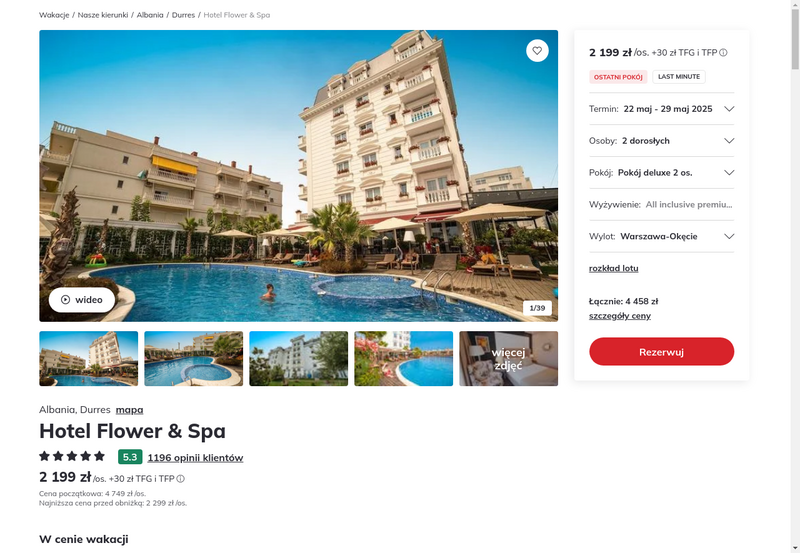Open the Pokój deluxe 2 os. dropdown
This screenshot has width=800, height=553.
661,172
